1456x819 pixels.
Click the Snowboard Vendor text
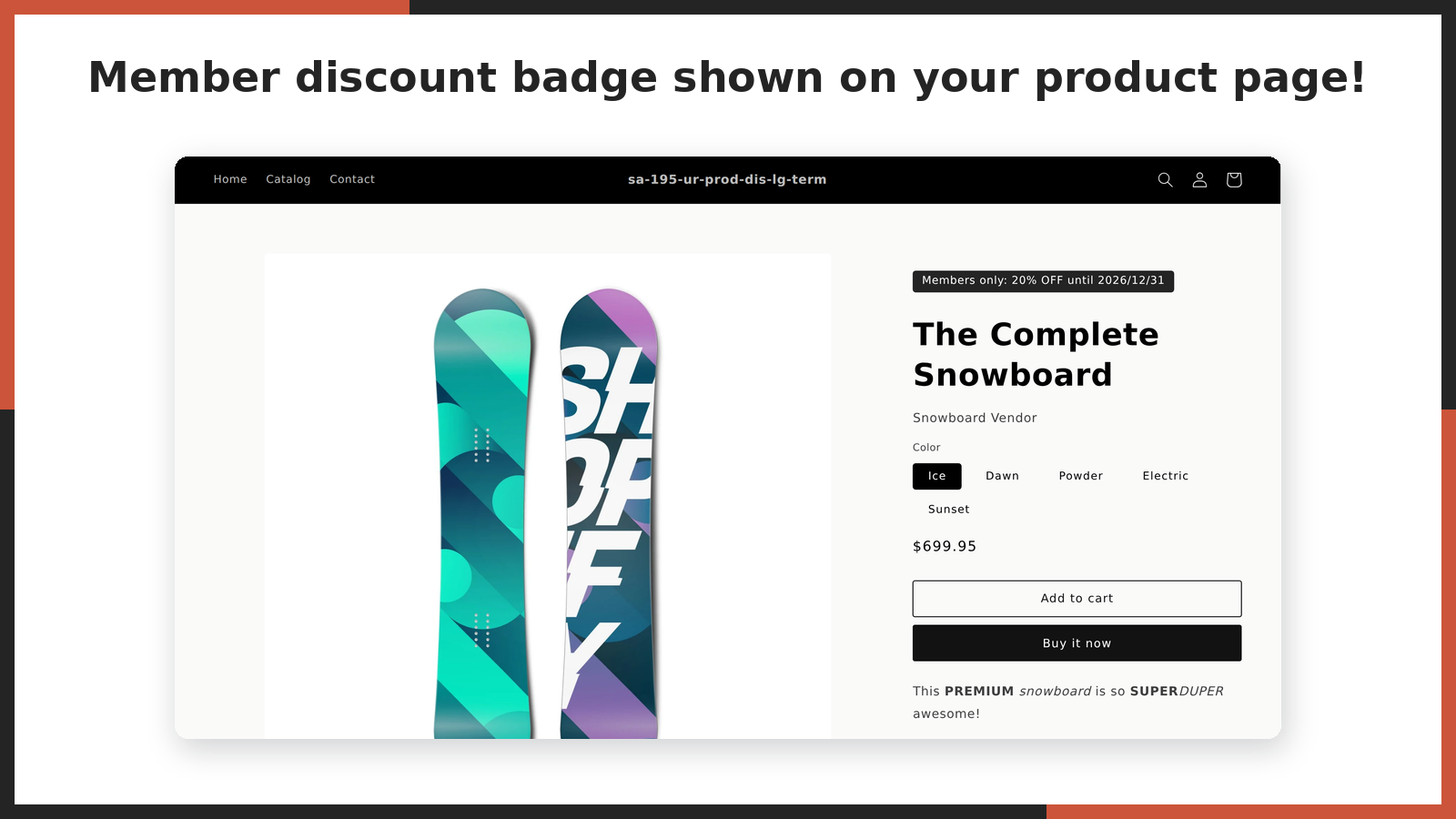975,418
